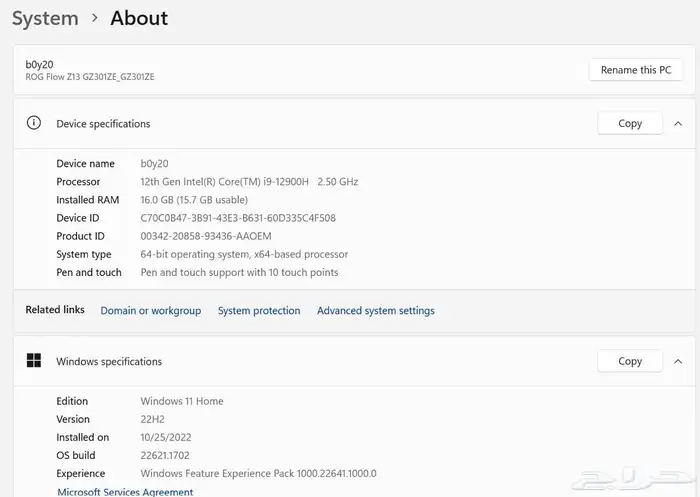
Task: Click the Windows logo icon next to Windows specifications
Action: pyautogui.click(x=34, y=360)
